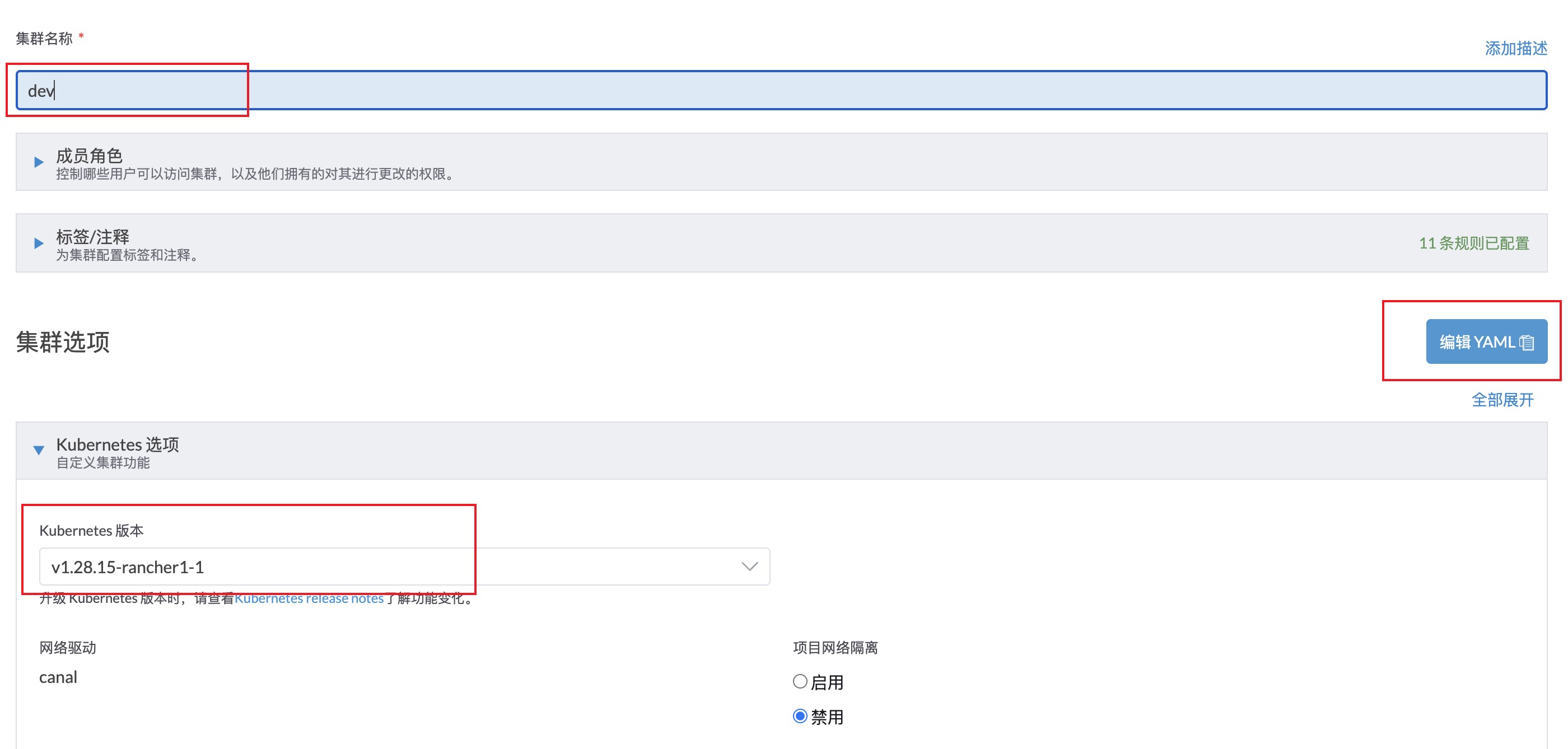Expand the 标签/注释 section triangle
The height and width of the screenshot is (749, 1568).
click(x=38, y=244)
